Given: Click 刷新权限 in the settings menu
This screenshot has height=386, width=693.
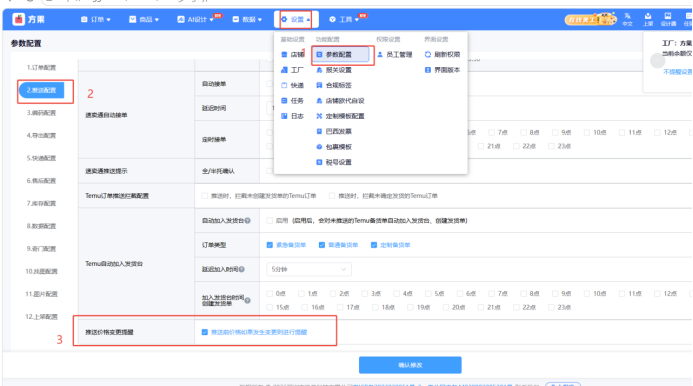Looking at the screenshot, I should tap(442, 54).
